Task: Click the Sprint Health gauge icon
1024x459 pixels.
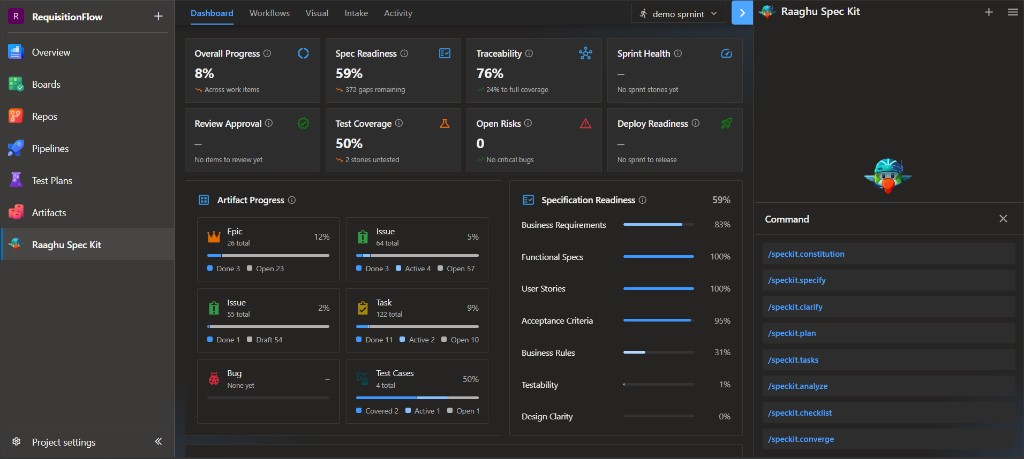Action: (726, 54)
